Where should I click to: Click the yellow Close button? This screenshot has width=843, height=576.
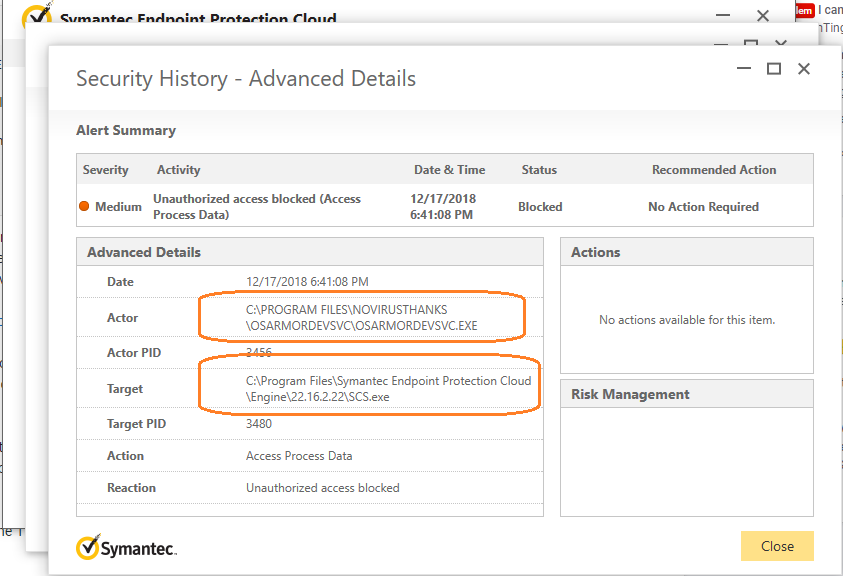(x=777, y=546)
